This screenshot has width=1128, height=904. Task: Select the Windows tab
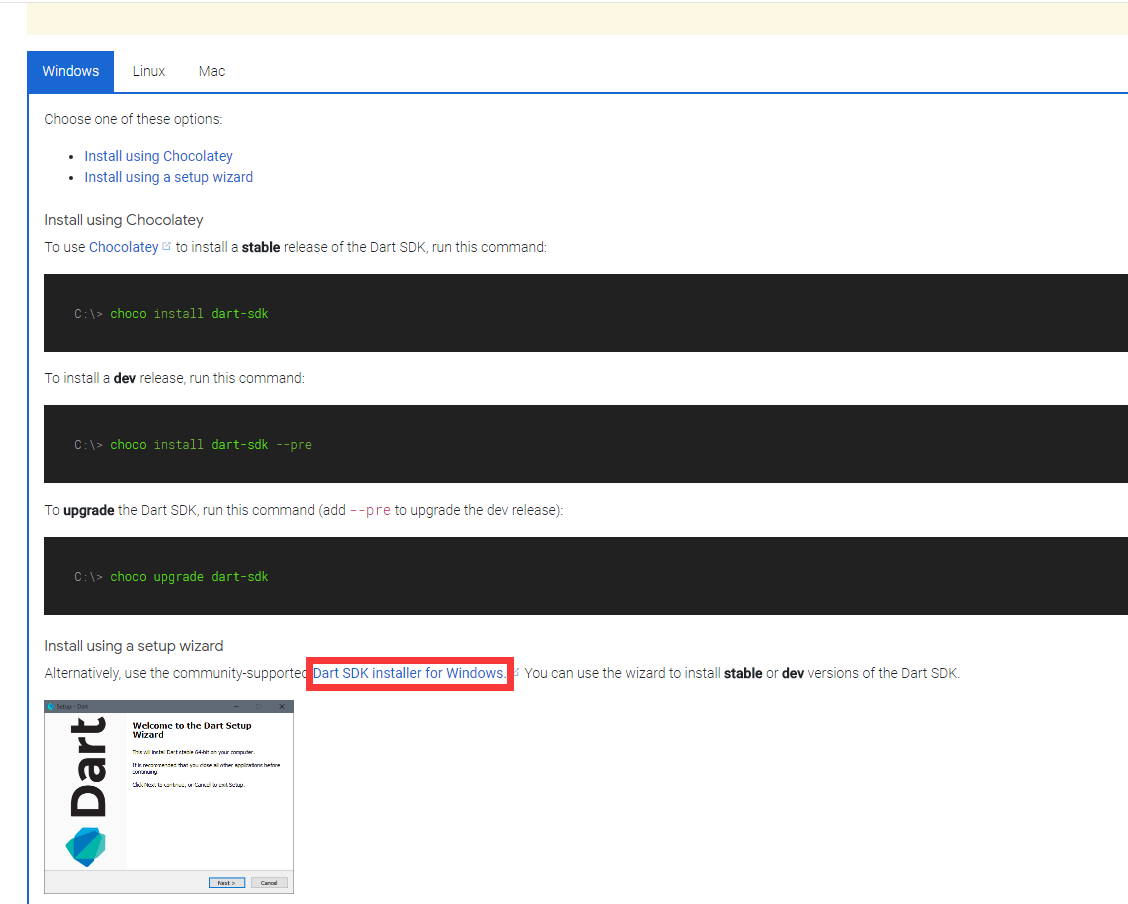click(x=70, y=71)
